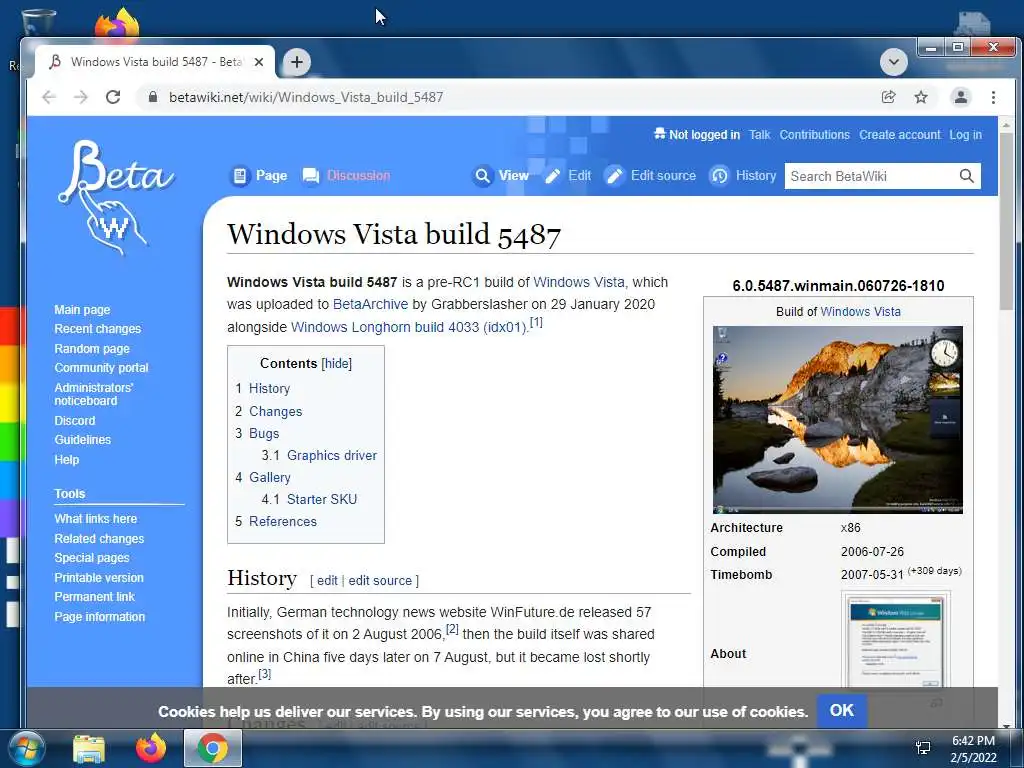Image resolution: width=1024 pixels, height=768 pixels.
Task: Jump to Graphics driver in contents
Action: click(x=332, y=455)
